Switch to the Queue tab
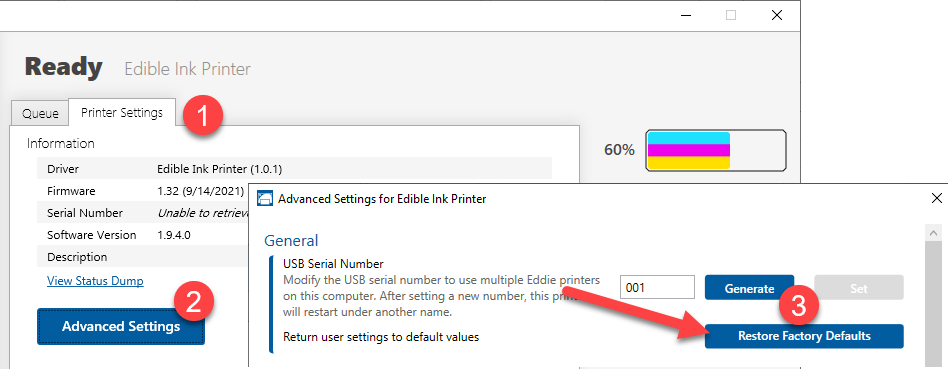This screenshot has width=948, height=369. [40, 113]
